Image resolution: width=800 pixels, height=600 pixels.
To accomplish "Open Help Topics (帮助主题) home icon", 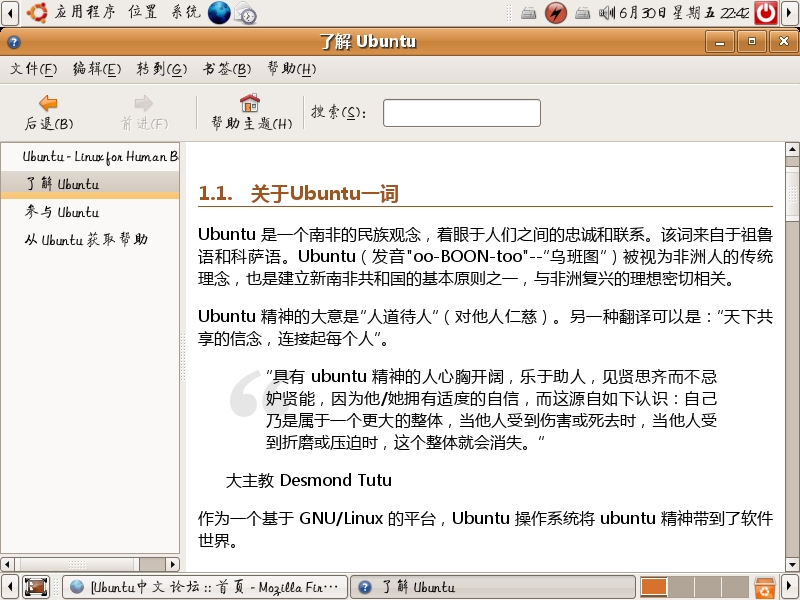I will (x=250, y=103).
